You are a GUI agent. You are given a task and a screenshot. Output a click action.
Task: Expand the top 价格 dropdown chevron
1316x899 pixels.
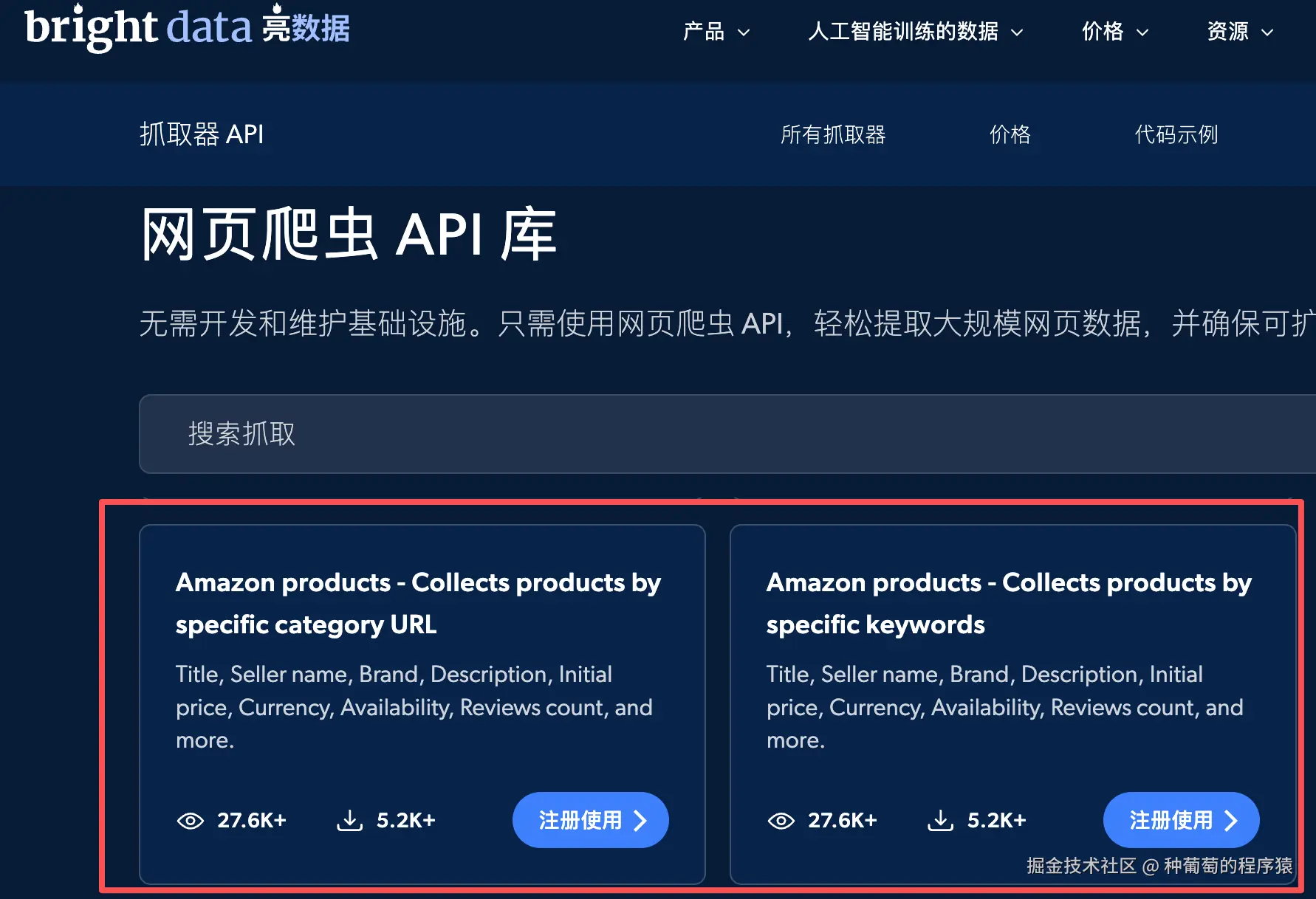click(1142, 32)
